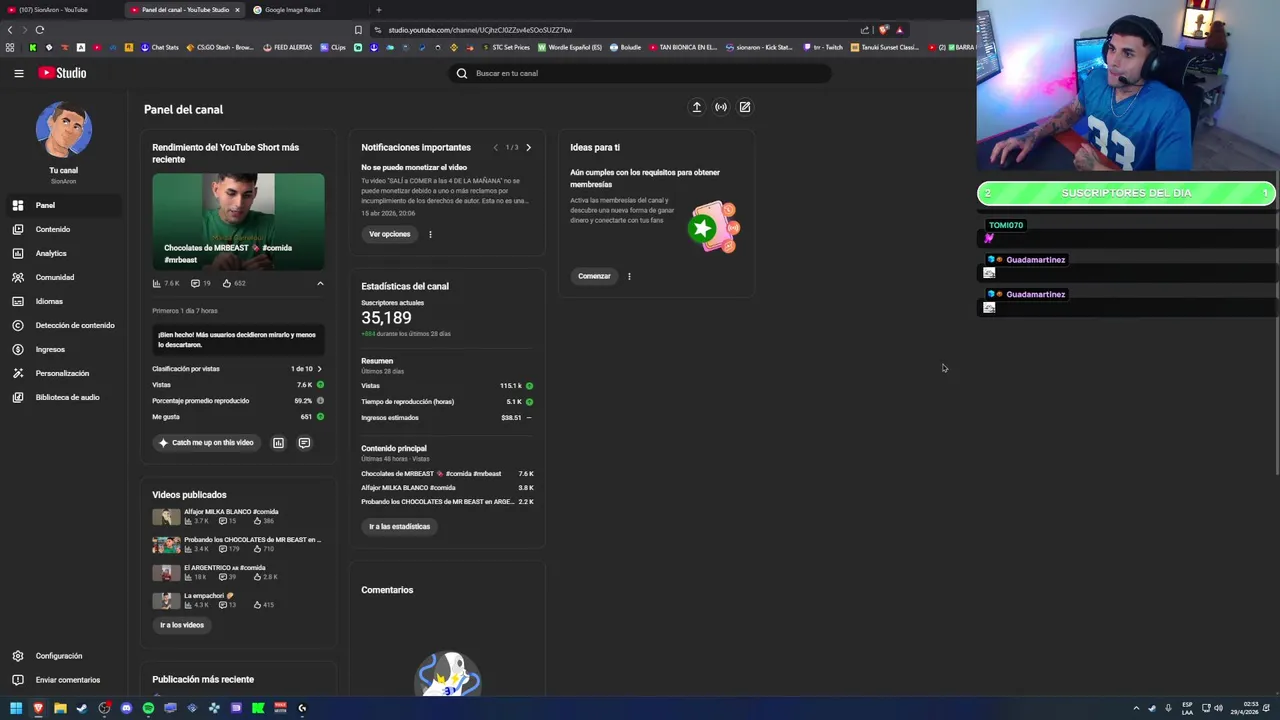Click the 652 likes thumbs-up icon

(227, 283)
